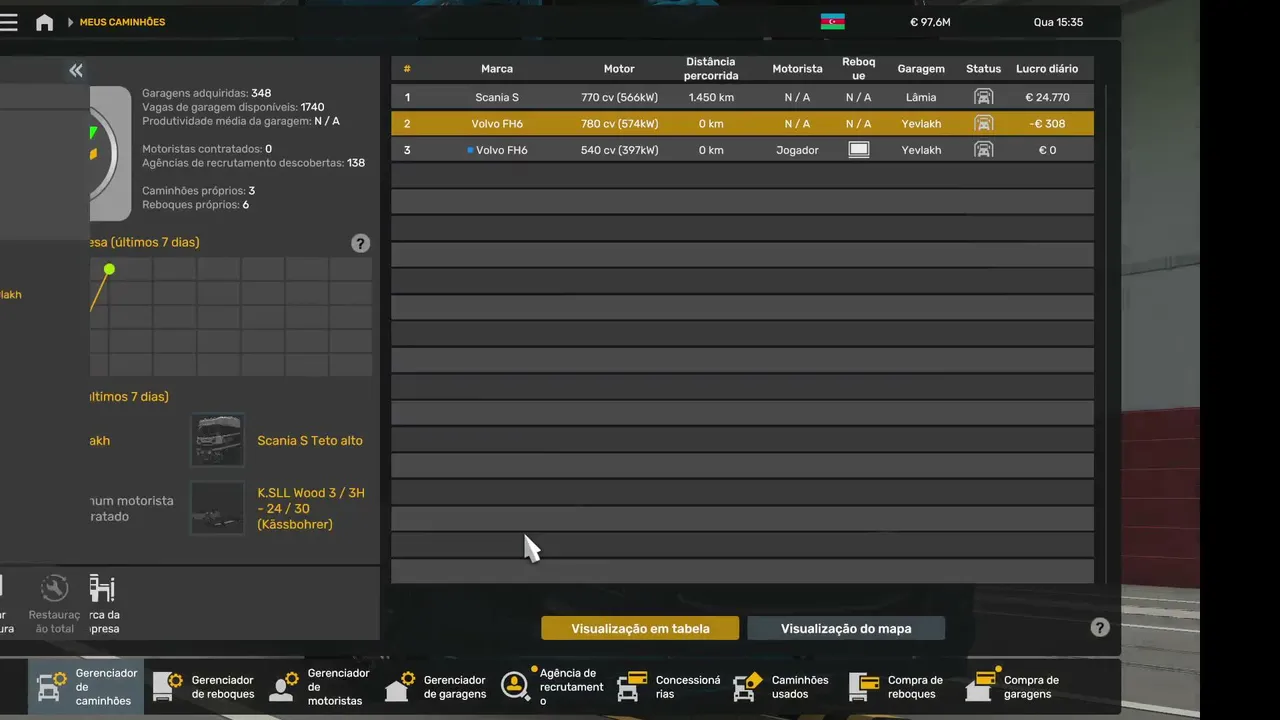Open Gerenciador de caminhões tab
The height and width of the screenshot is (720, 1280).
click(x=86, y=687)
